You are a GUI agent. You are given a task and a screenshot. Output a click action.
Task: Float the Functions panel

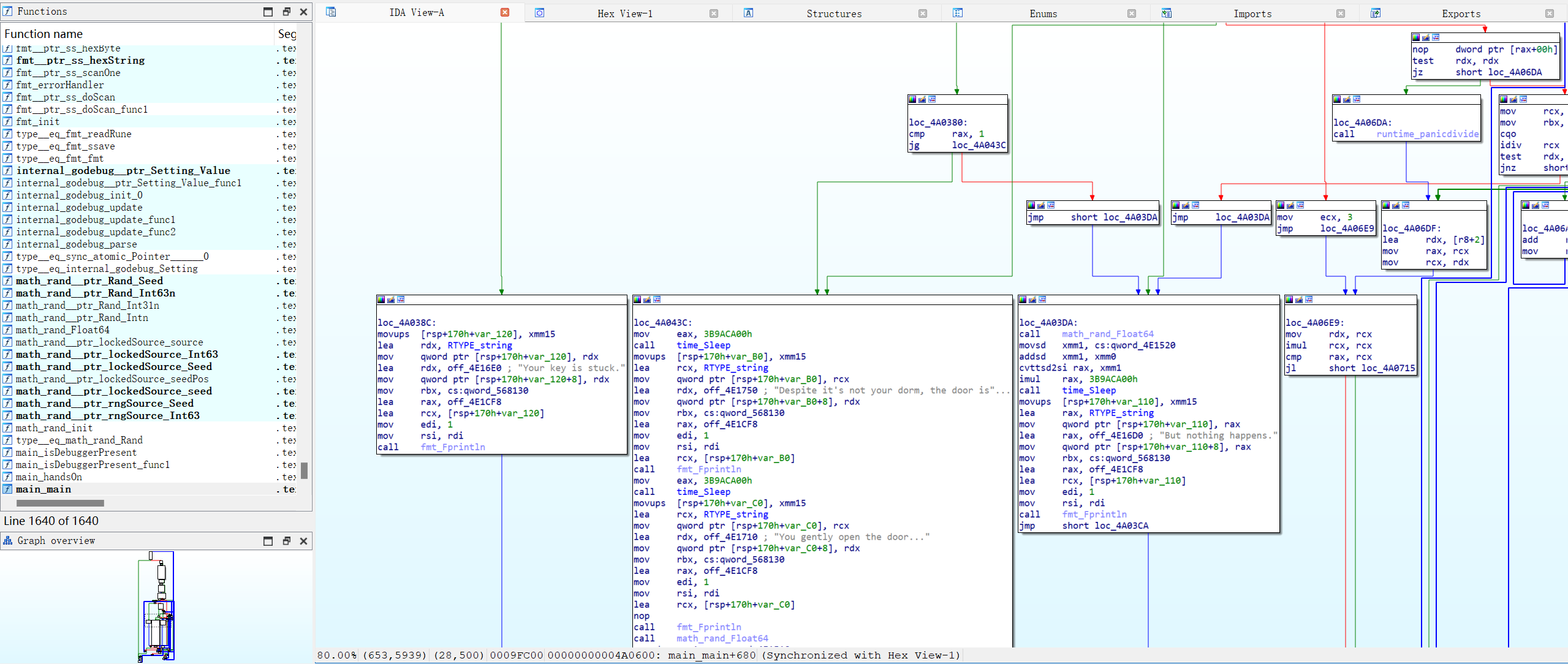tap(286, 12)
